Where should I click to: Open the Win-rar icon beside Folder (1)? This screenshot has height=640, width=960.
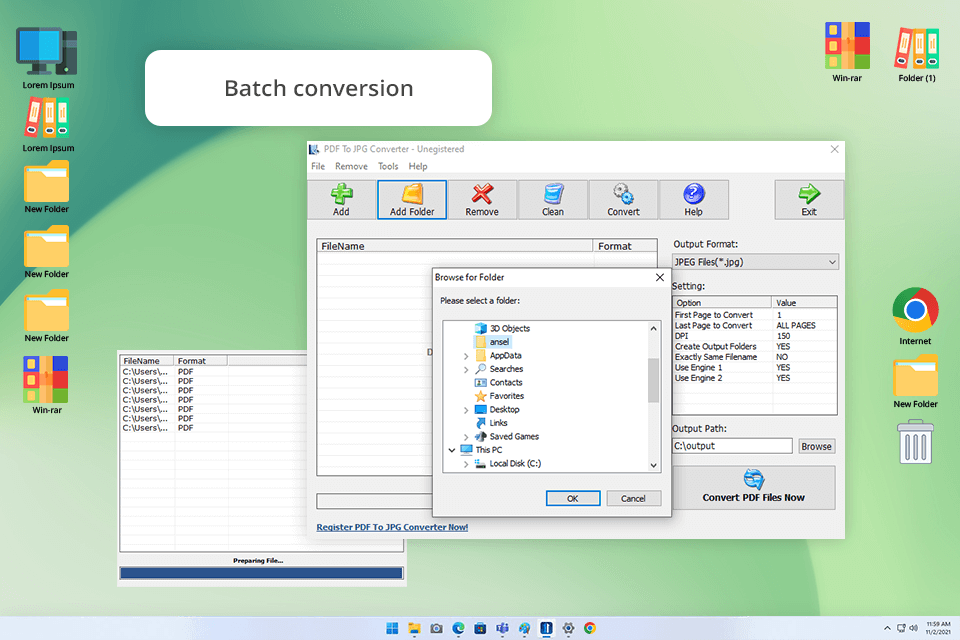coord(847,53)
